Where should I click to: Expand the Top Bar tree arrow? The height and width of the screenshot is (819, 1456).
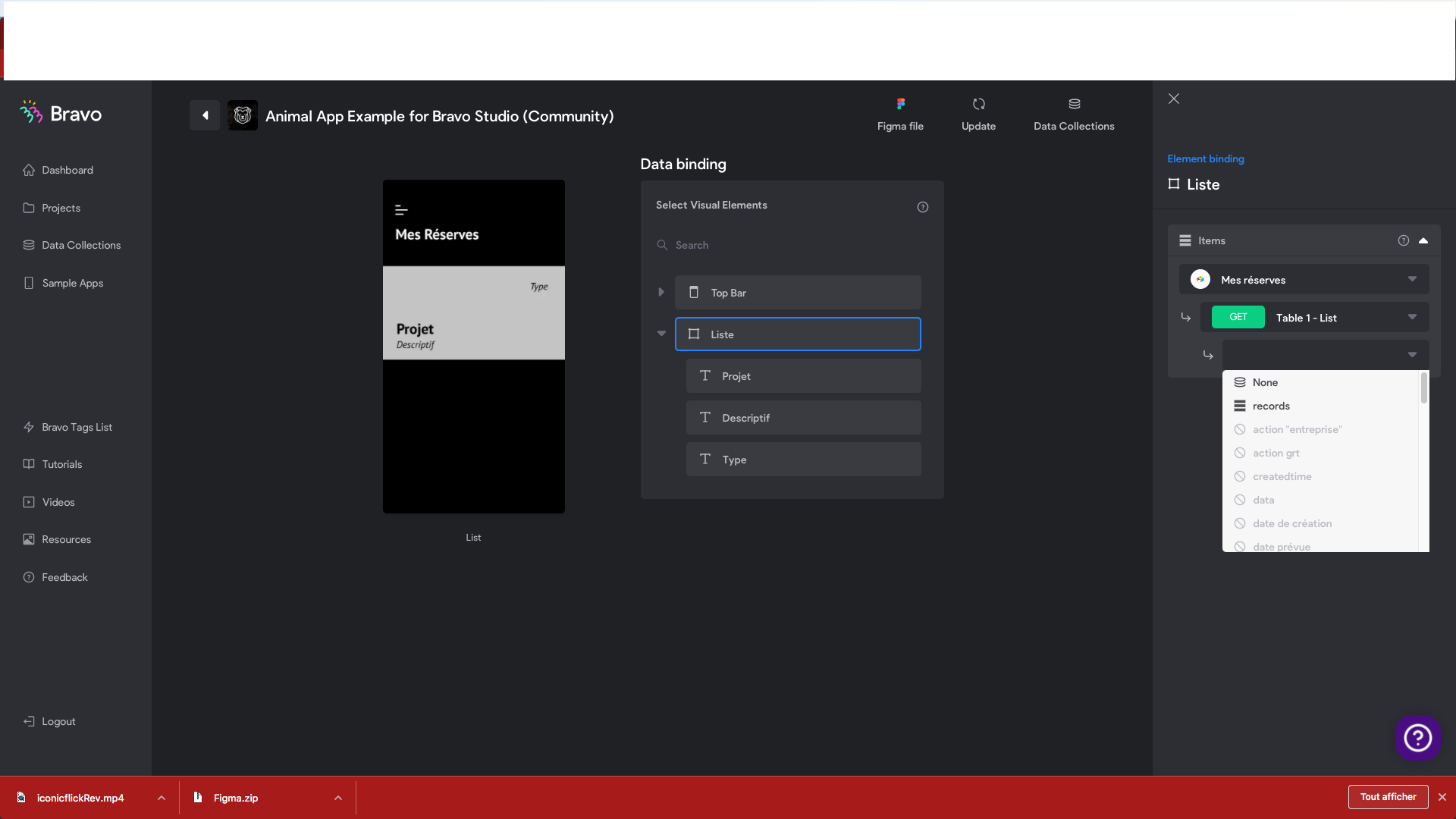pos(661,292)
